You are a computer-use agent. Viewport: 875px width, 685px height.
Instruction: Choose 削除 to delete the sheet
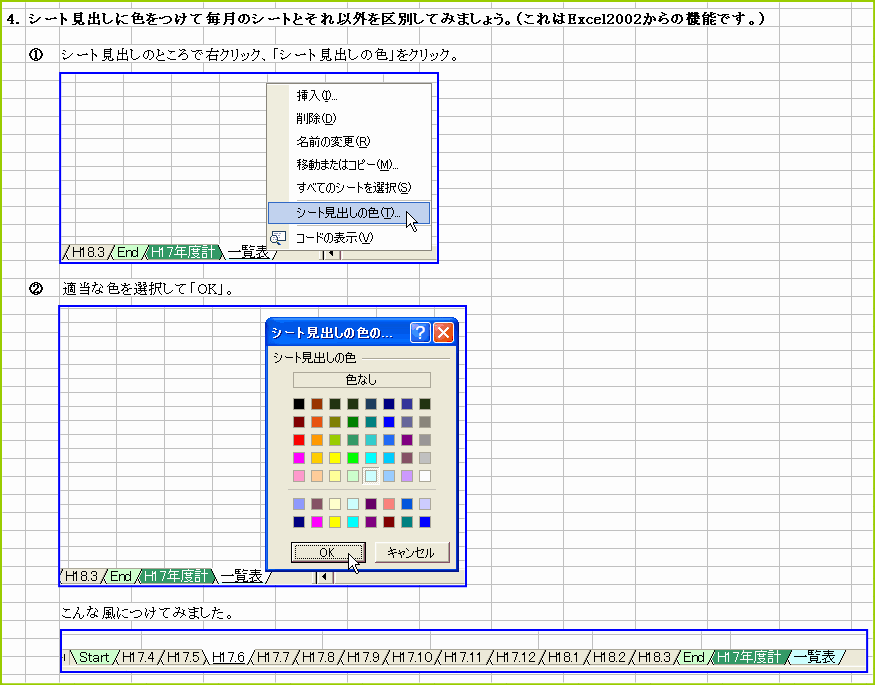click(316, 117)
